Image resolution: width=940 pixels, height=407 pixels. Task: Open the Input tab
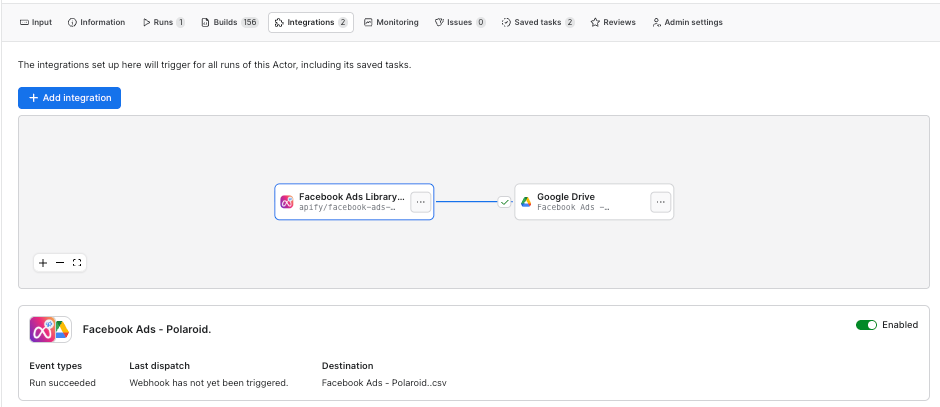tap(36, 22)
